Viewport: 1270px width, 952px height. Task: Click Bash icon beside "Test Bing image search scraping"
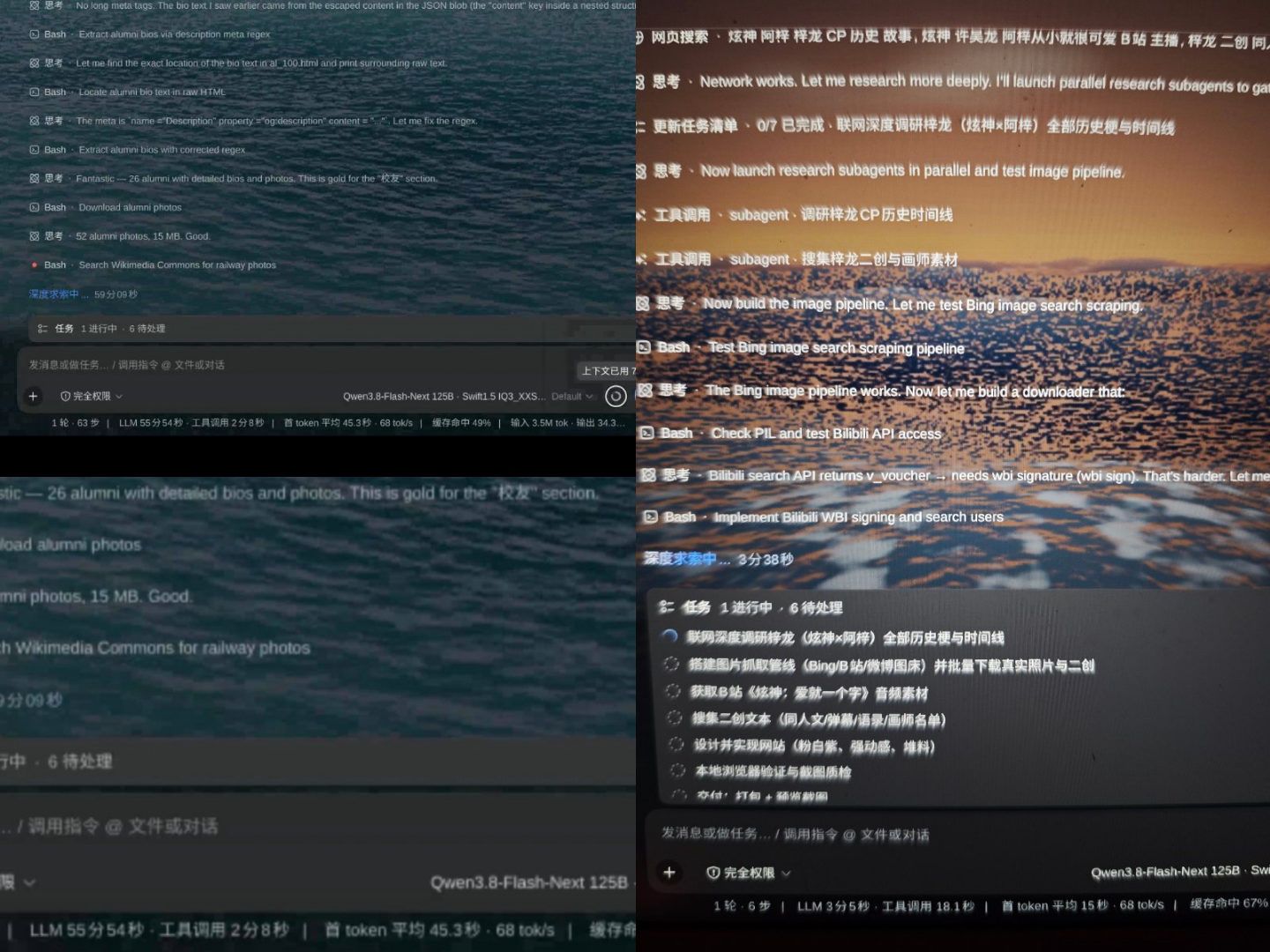(644, 347)
